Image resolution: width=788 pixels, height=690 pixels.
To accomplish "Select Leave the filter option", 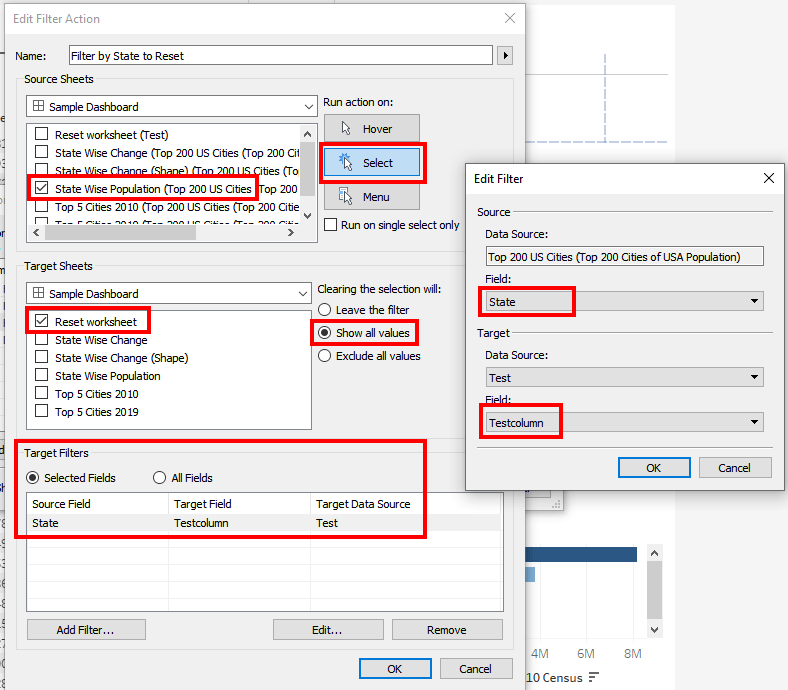I will (x=325, y=310).
